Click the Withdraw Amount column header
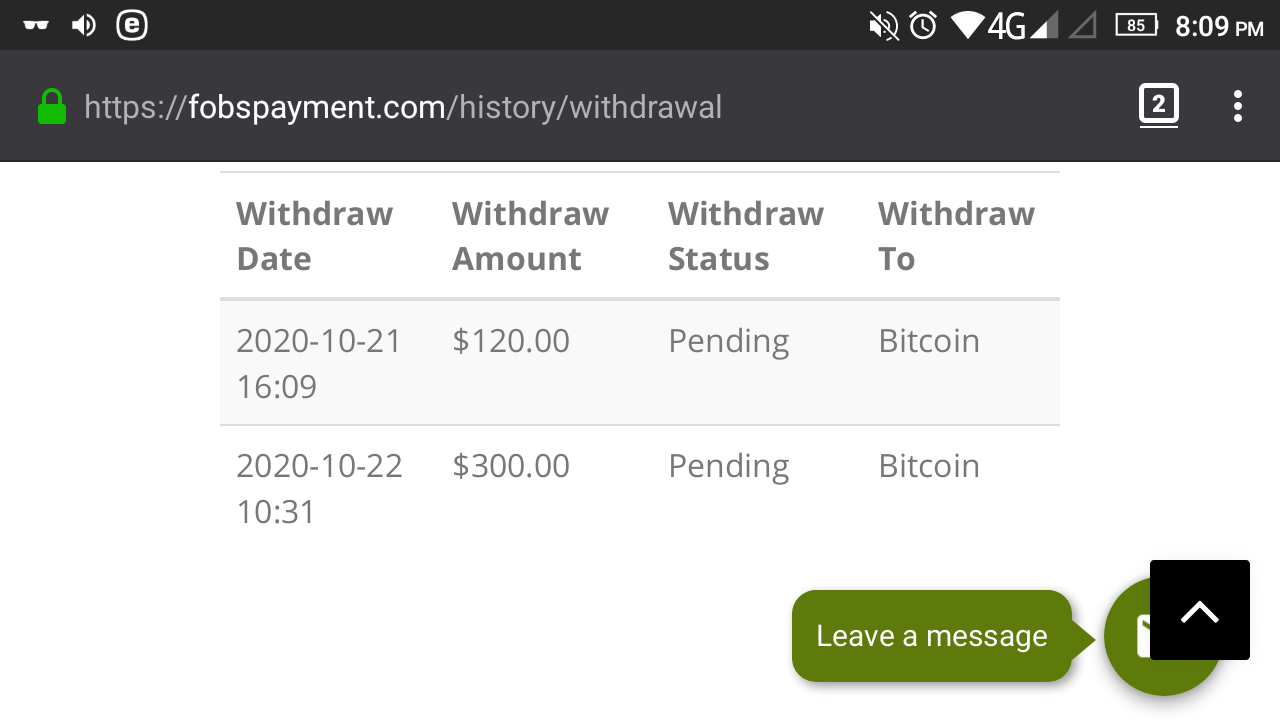Viewport: 1280px width, 720px height. (x=530, y=236)
